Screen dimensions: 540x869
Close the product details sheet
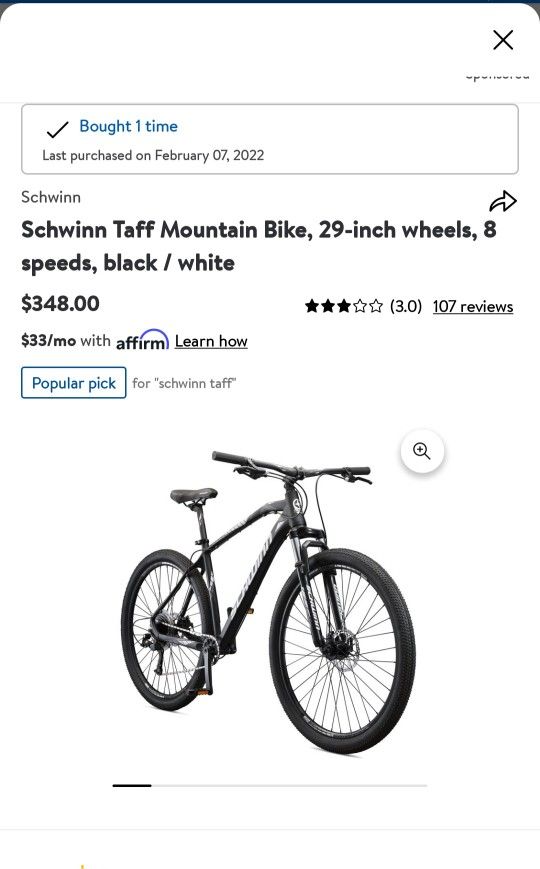coord(503,40)
